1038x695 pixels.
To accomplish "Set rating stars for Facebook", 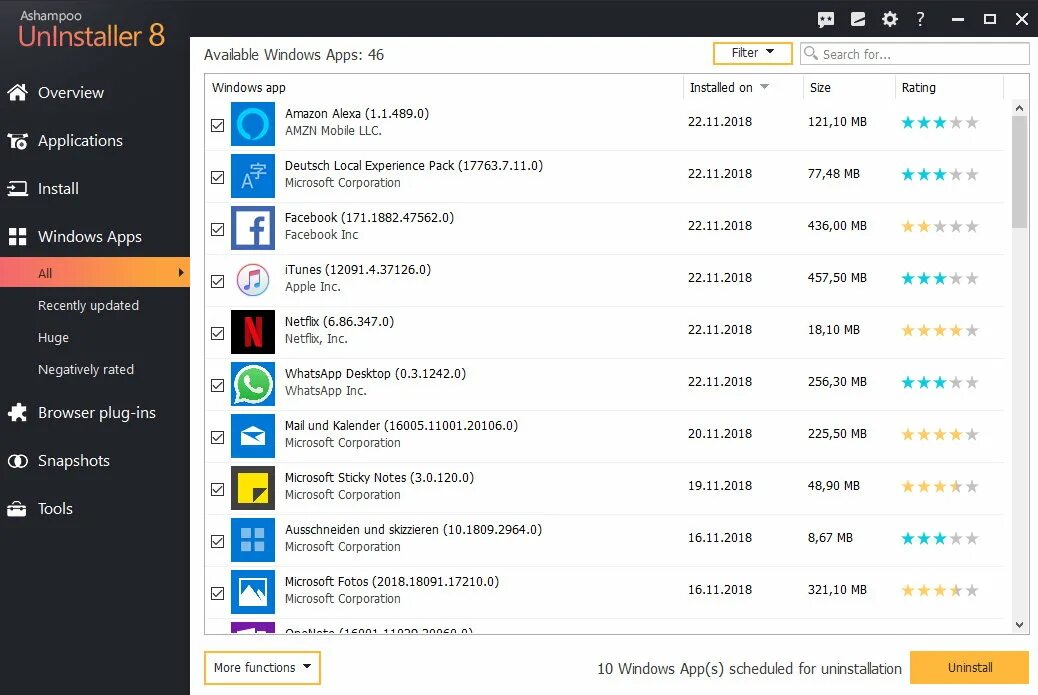I will point(939,226).
